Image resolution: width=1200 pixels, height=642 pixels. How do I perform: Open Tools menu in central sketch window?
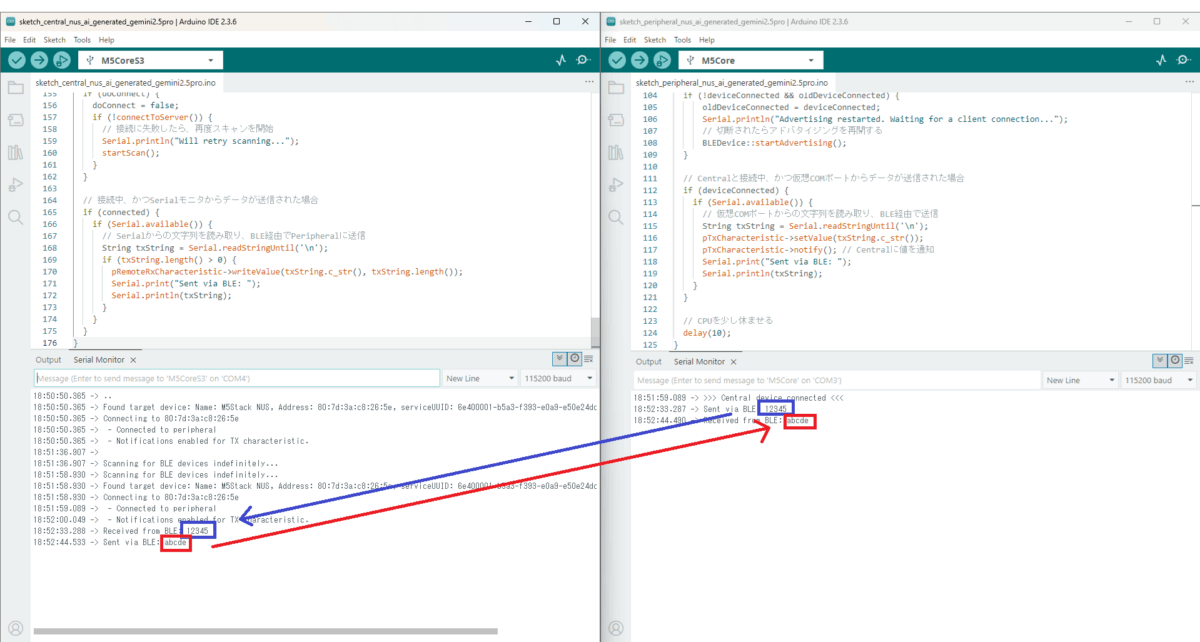click(82, 40)
